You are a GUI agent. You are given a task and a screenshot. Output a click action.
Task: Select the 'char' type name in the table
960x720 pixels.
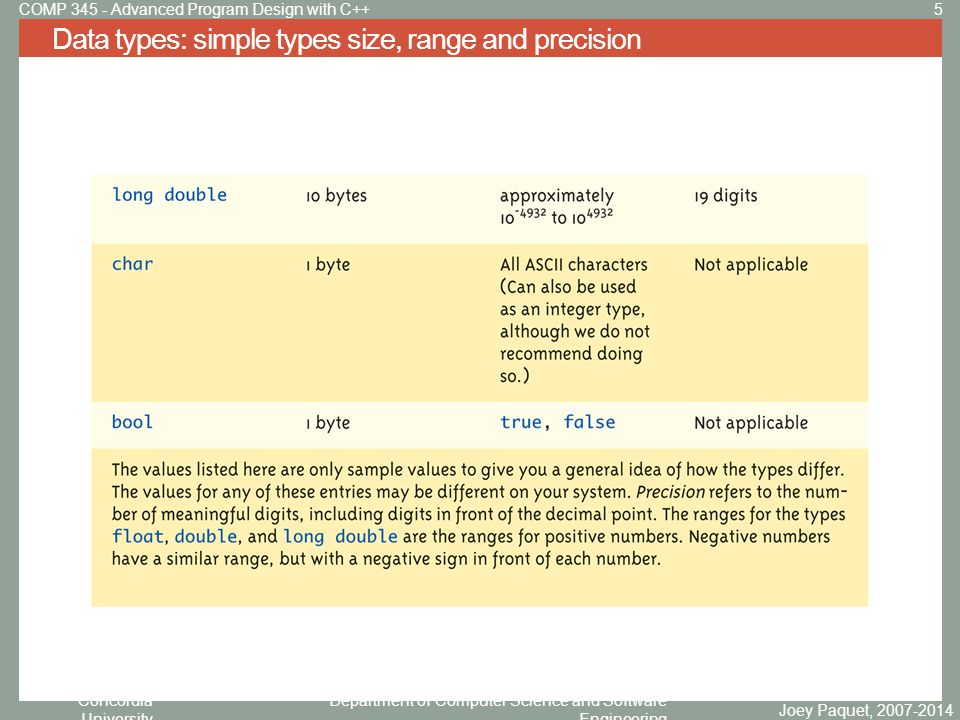(132, 264)
